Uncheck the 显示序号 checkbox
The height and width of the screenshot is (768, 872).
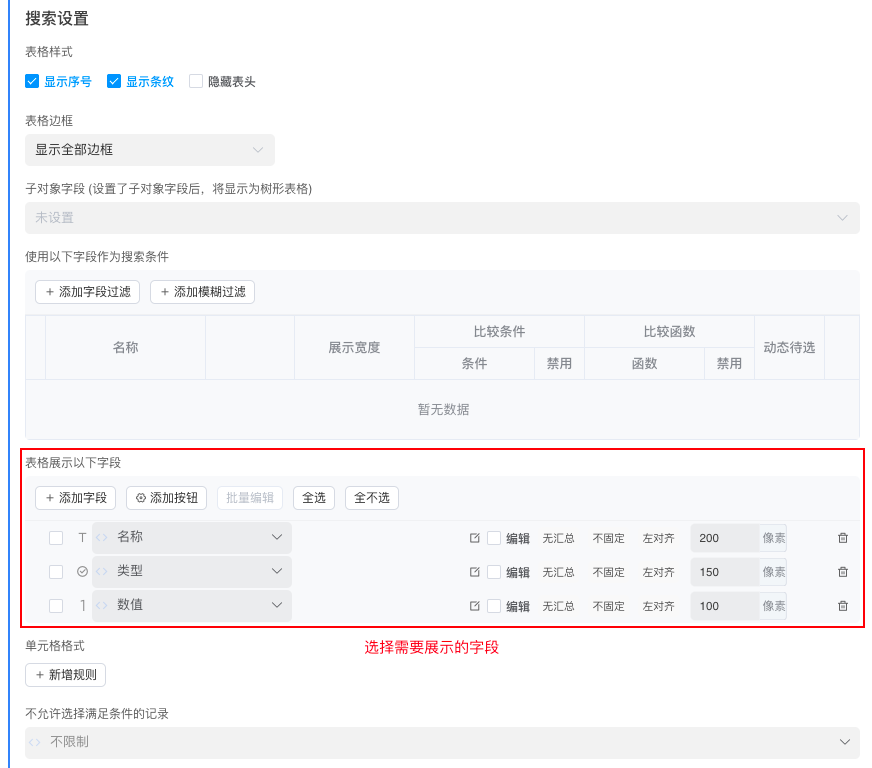pyautogui.click(x=32, y=82)
